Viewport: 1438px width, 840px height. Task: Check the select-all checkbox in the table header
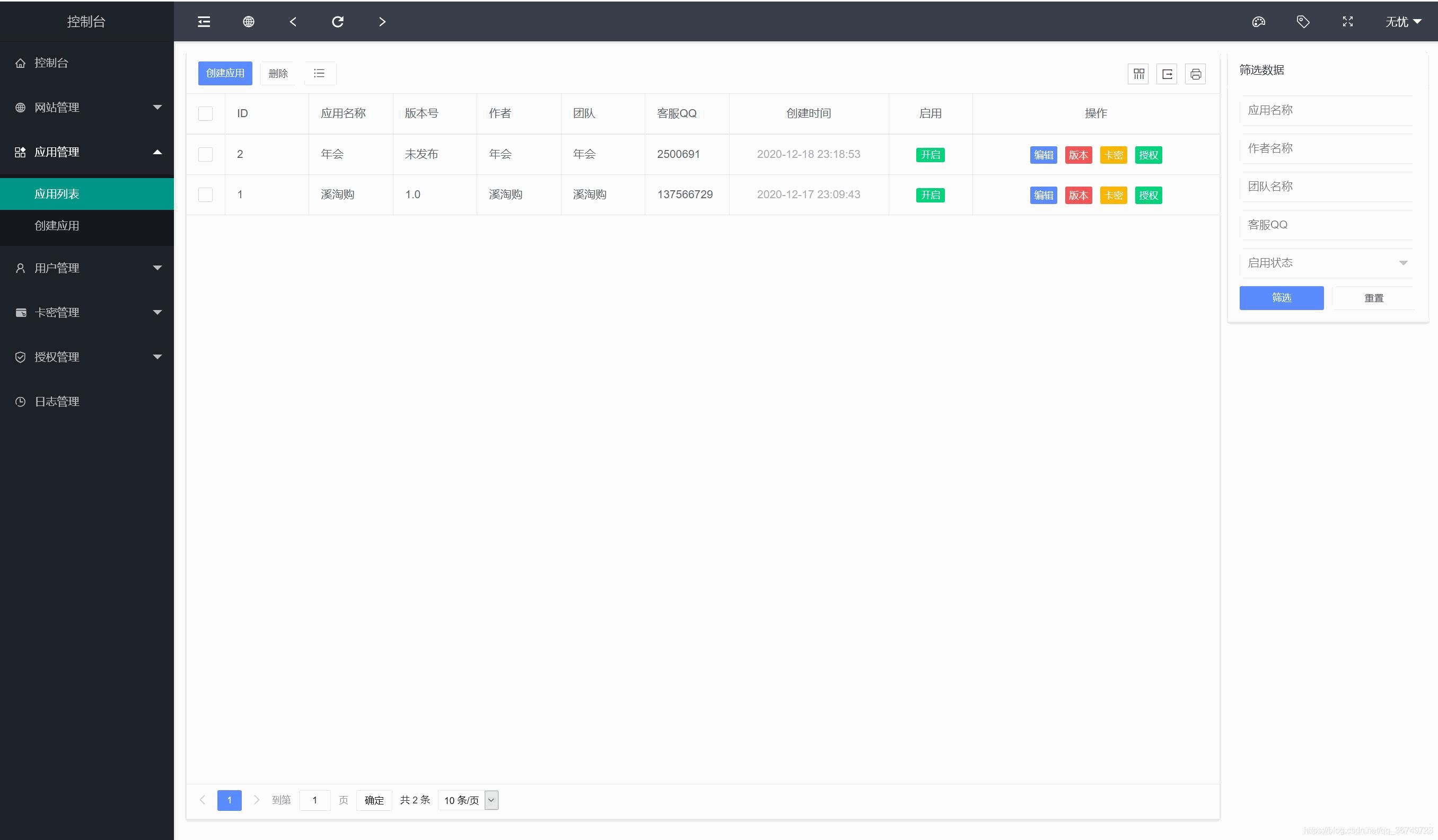click(x=205, y=113)
